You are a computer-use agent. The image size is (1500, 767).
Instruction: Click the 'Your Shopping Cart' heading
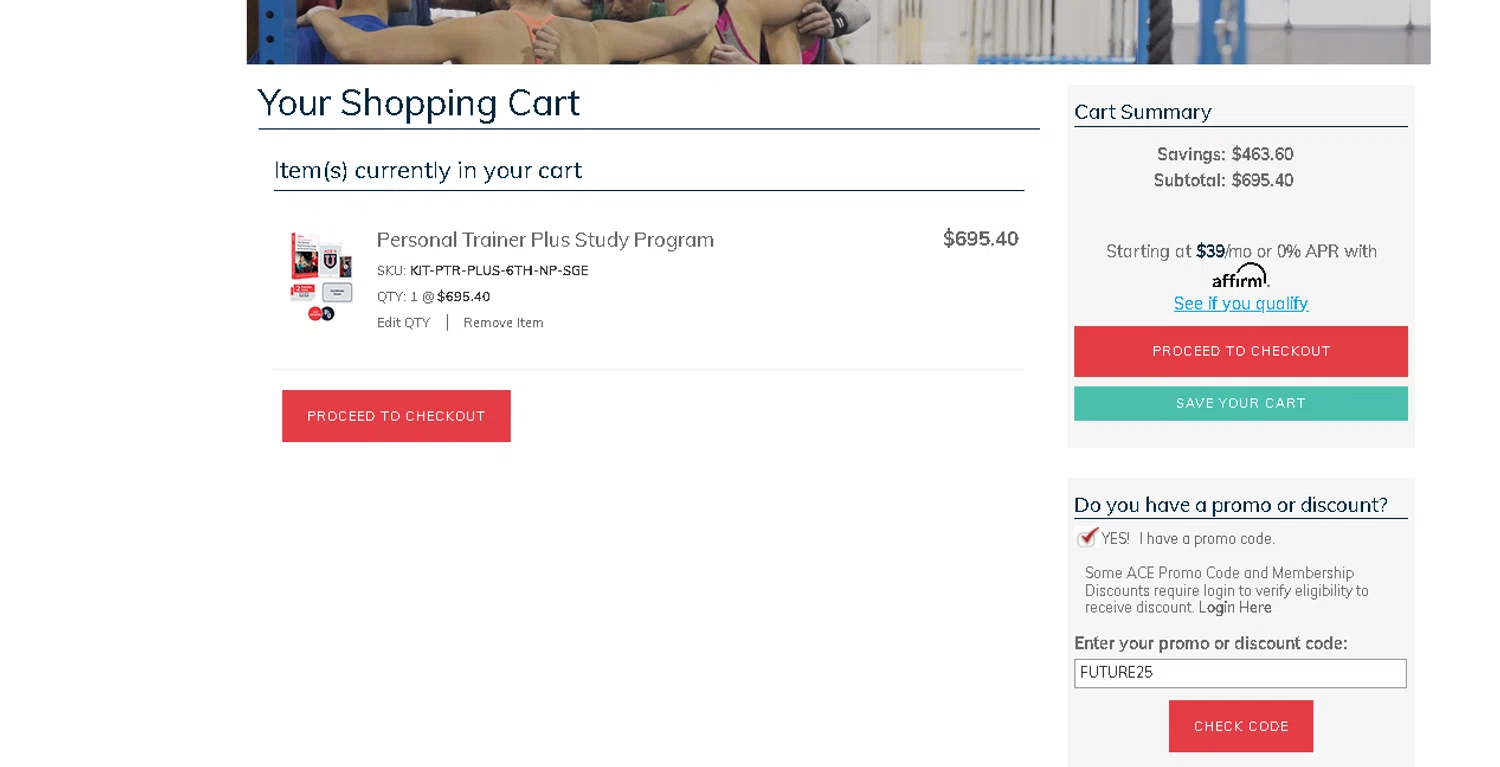(x=419, y=103)
